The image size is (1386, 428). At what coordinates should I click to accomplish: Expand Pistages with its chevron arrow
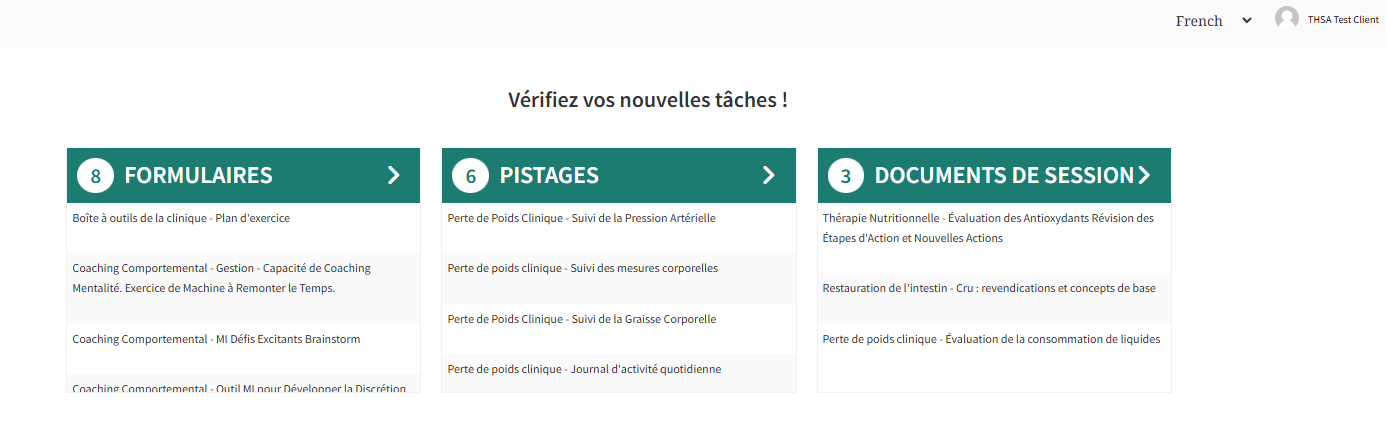(769, 176)
